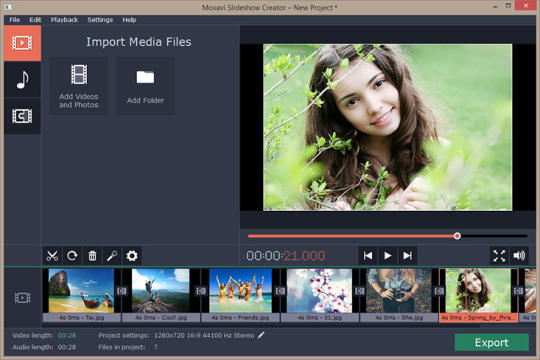Click transition icon after 51.jpg clip
This screenshot has height=360, width=540.
tap(360, 291)
